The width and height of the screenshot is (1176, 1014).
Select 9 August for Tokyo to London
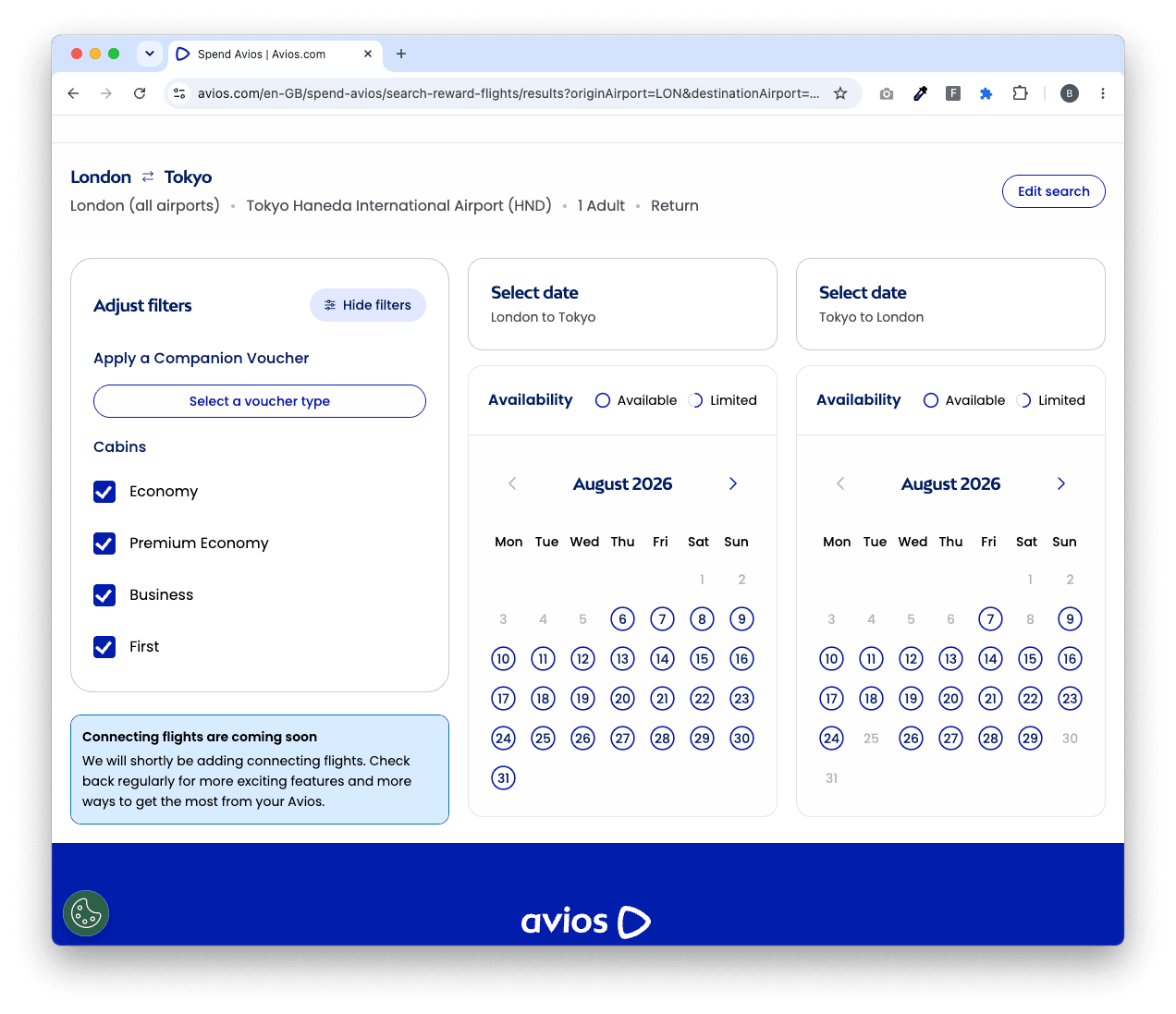click(1070, 619)
